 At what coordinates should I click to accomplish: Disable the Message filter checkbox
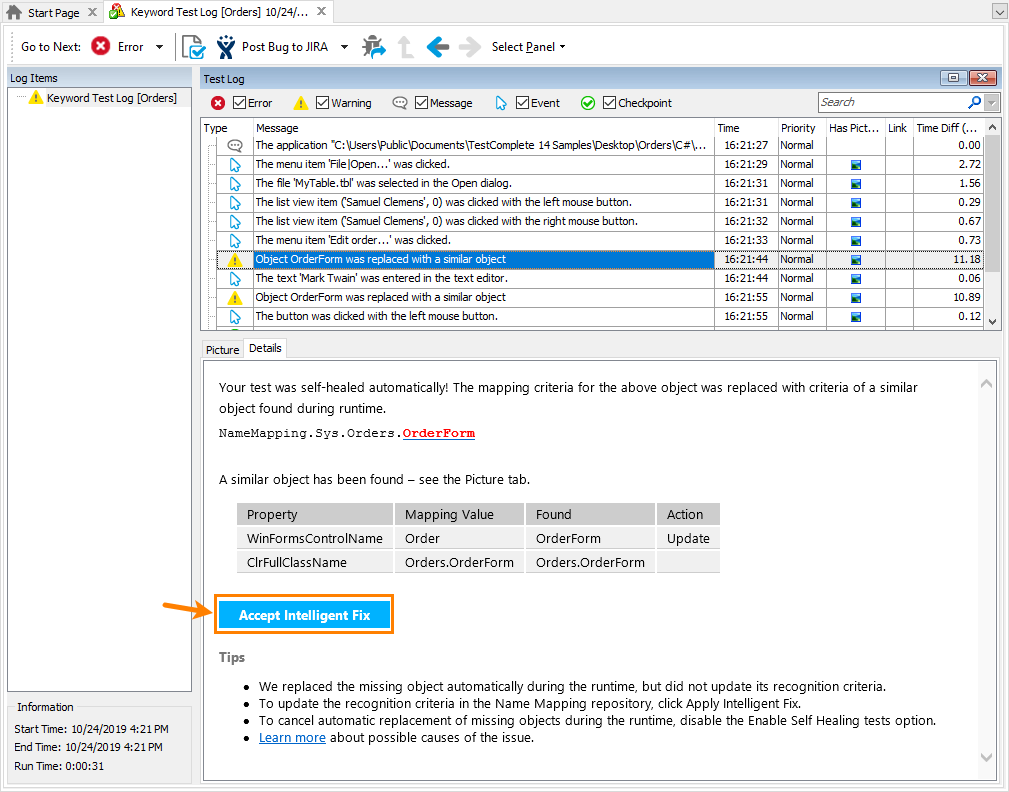422,102
